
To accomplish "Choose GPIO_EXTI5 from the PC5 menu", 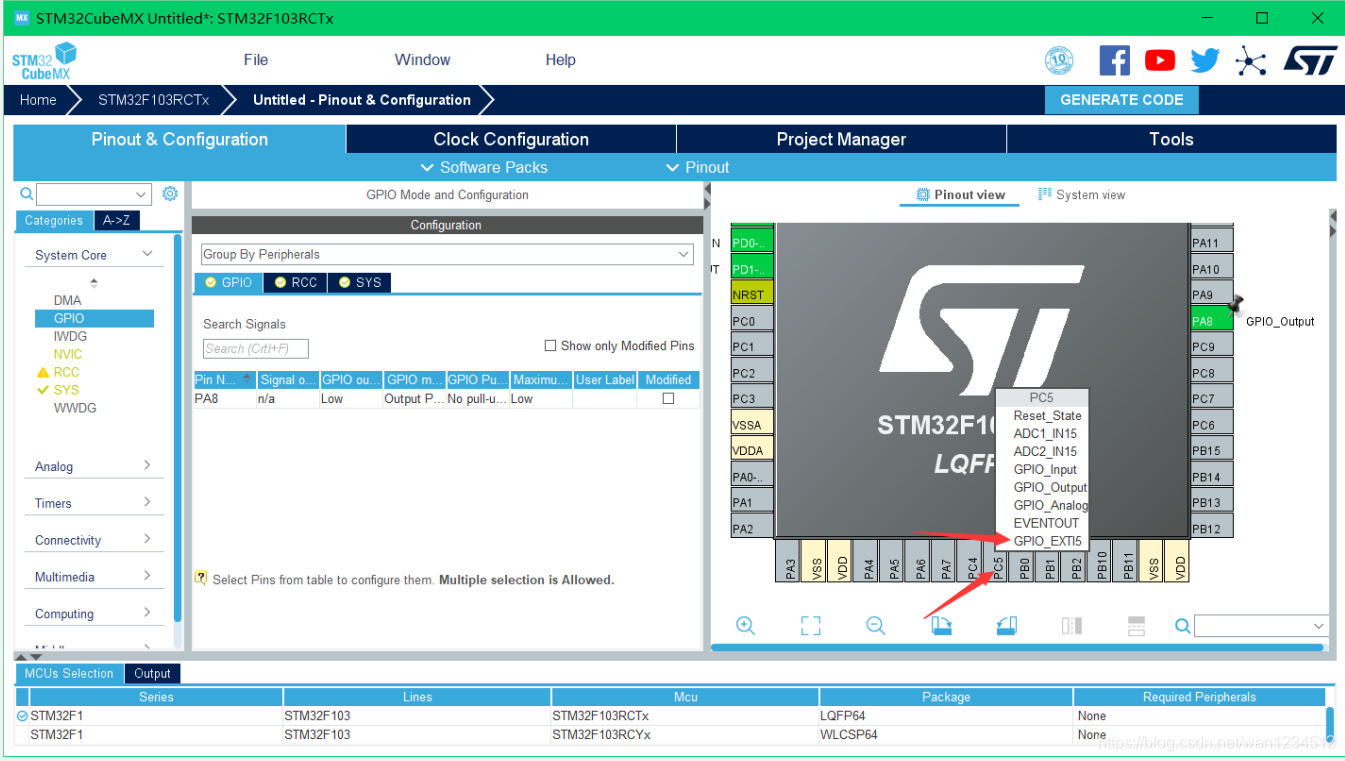I will pos(1047,541).
